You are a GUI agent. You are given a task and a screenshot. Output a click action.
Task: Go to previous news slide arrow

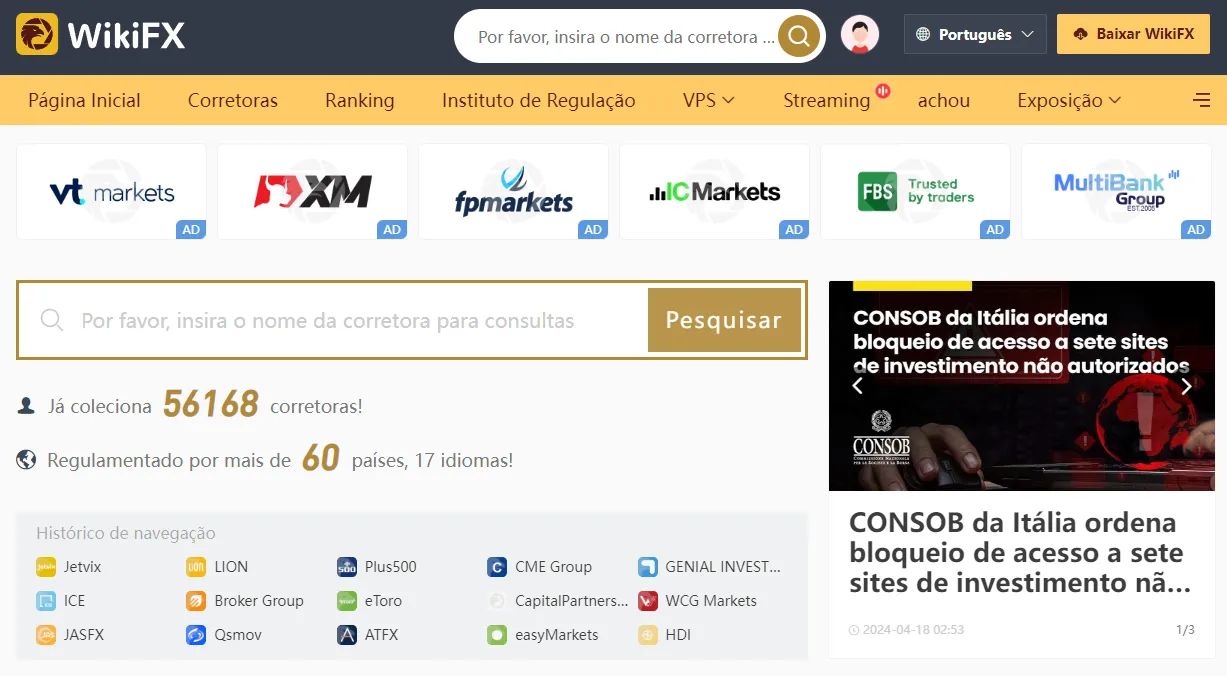857,386
